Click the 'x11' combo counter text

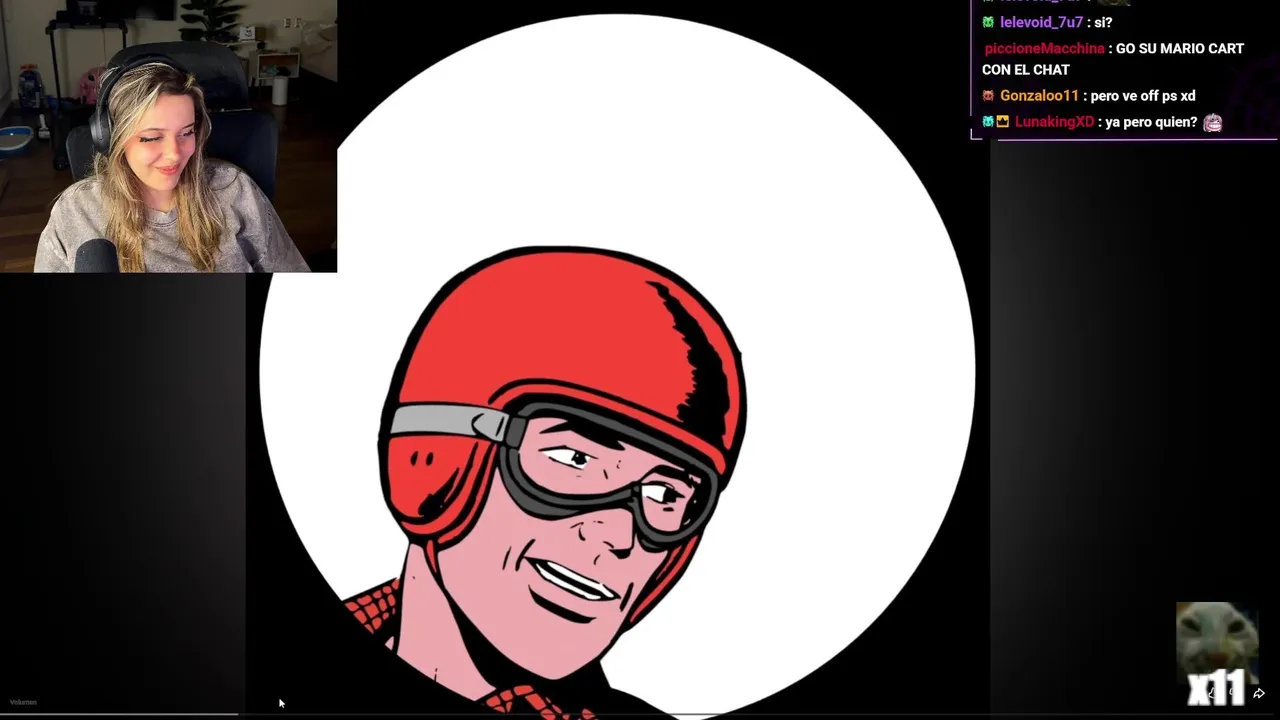tap(1216, 688)
